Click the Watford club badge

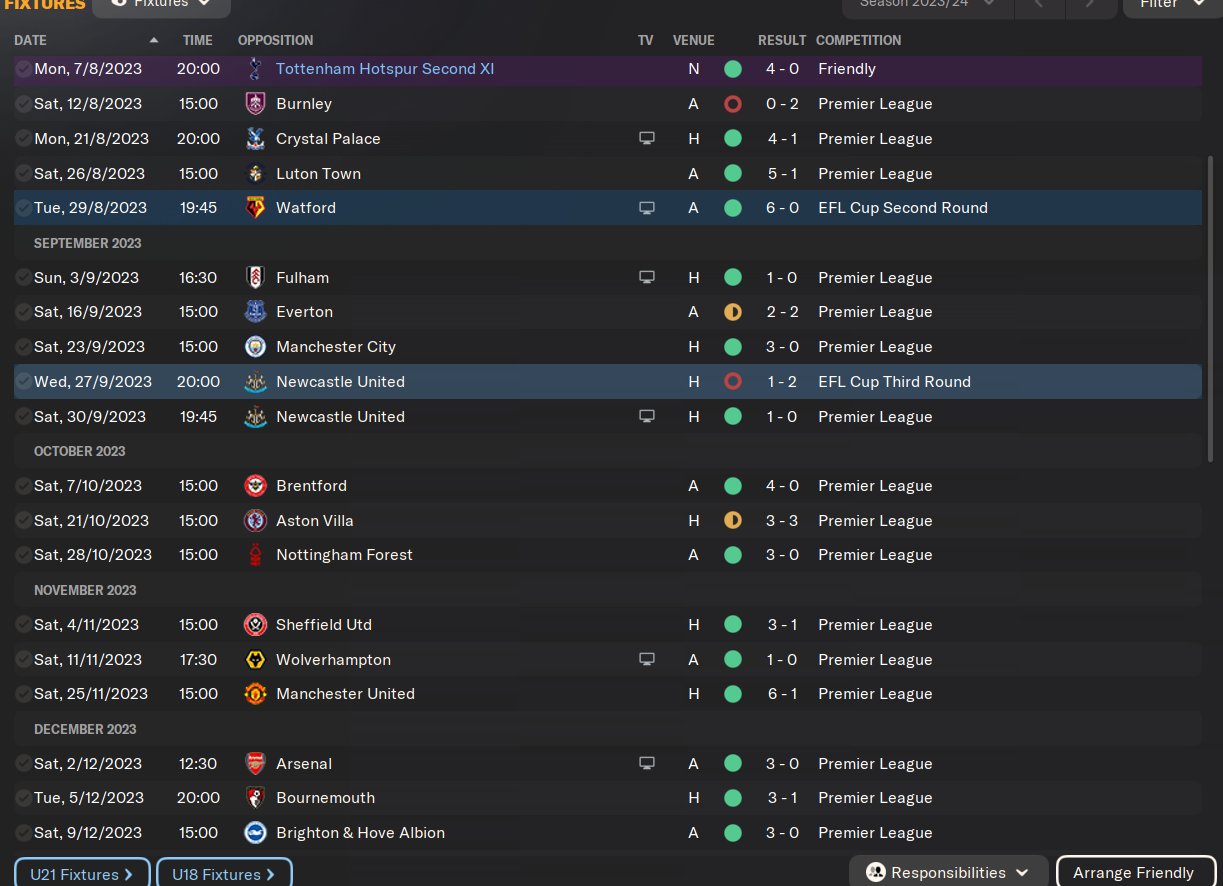[255, 208]
